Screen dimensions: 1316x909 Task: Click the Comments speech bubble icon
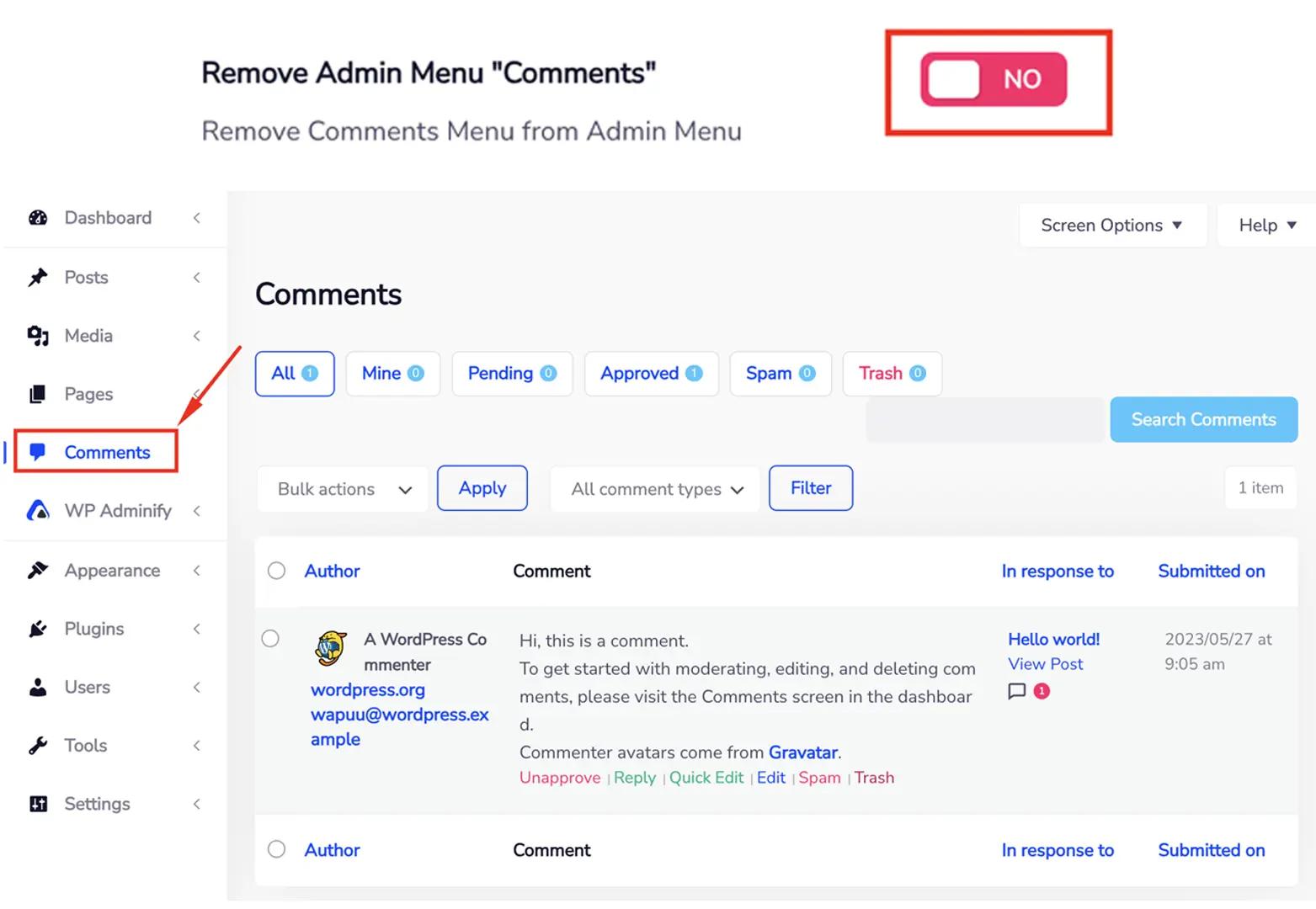pos(38,452)
